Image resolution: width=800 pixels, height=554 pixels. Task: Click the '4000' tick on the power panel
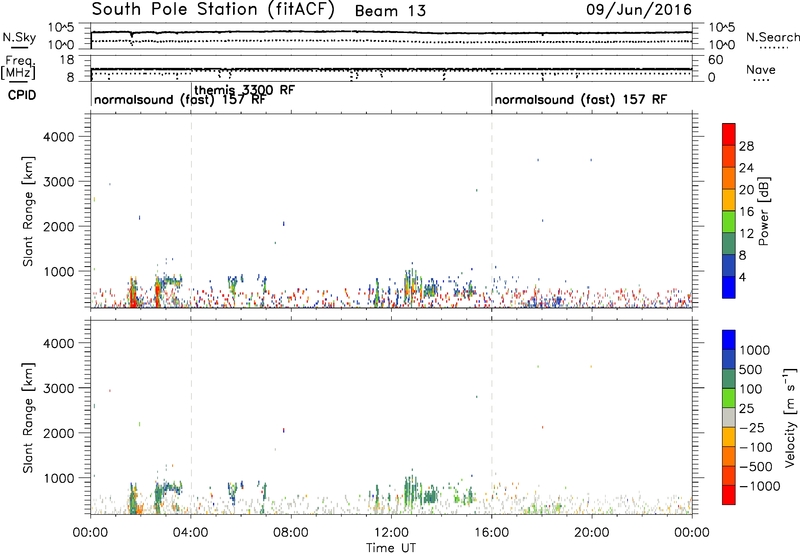coord(58,137)
